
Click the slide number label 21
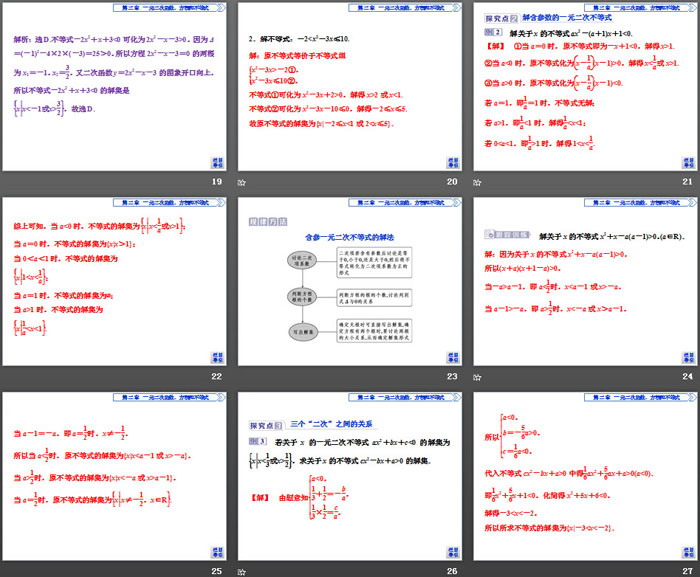(688, 182)
